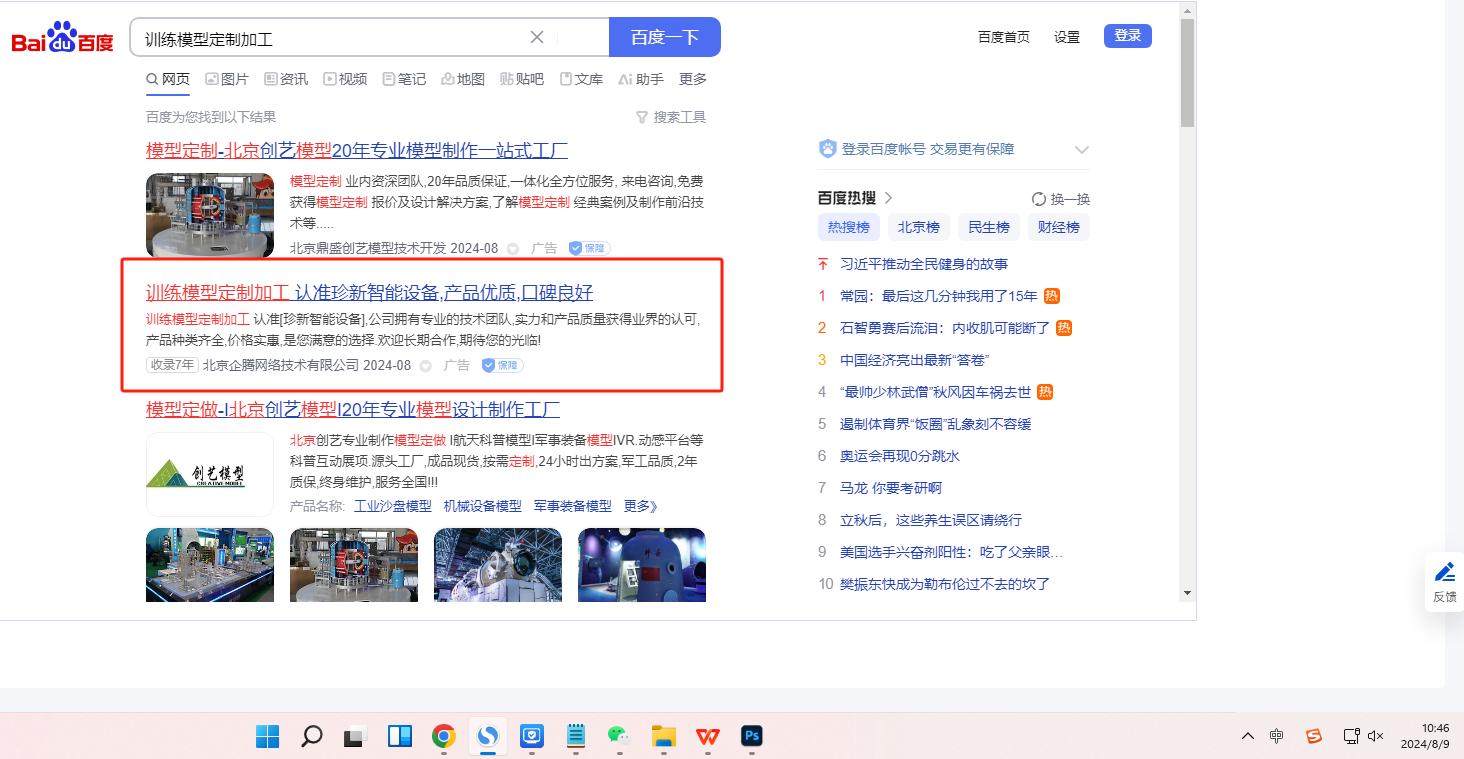Expand the 更多 search category menu
This screenshot has height=759, width=1464.
point(692,79)
